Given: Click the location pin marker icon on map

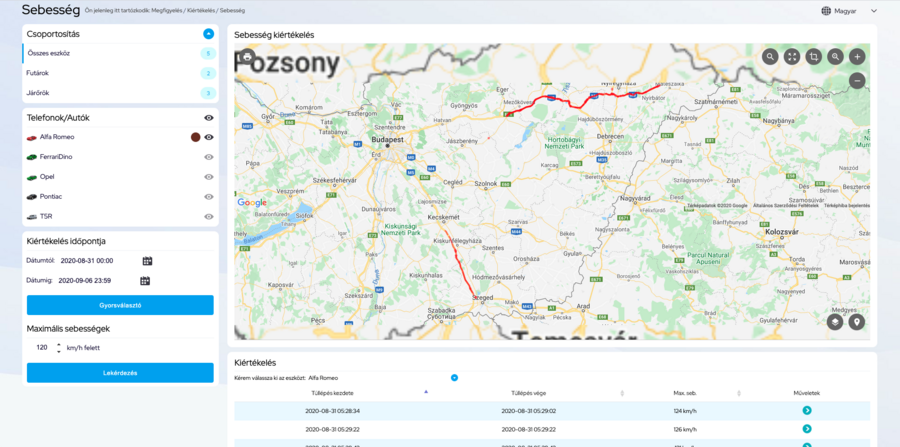Looking at the screenshot, I should [x=857, y=322].
